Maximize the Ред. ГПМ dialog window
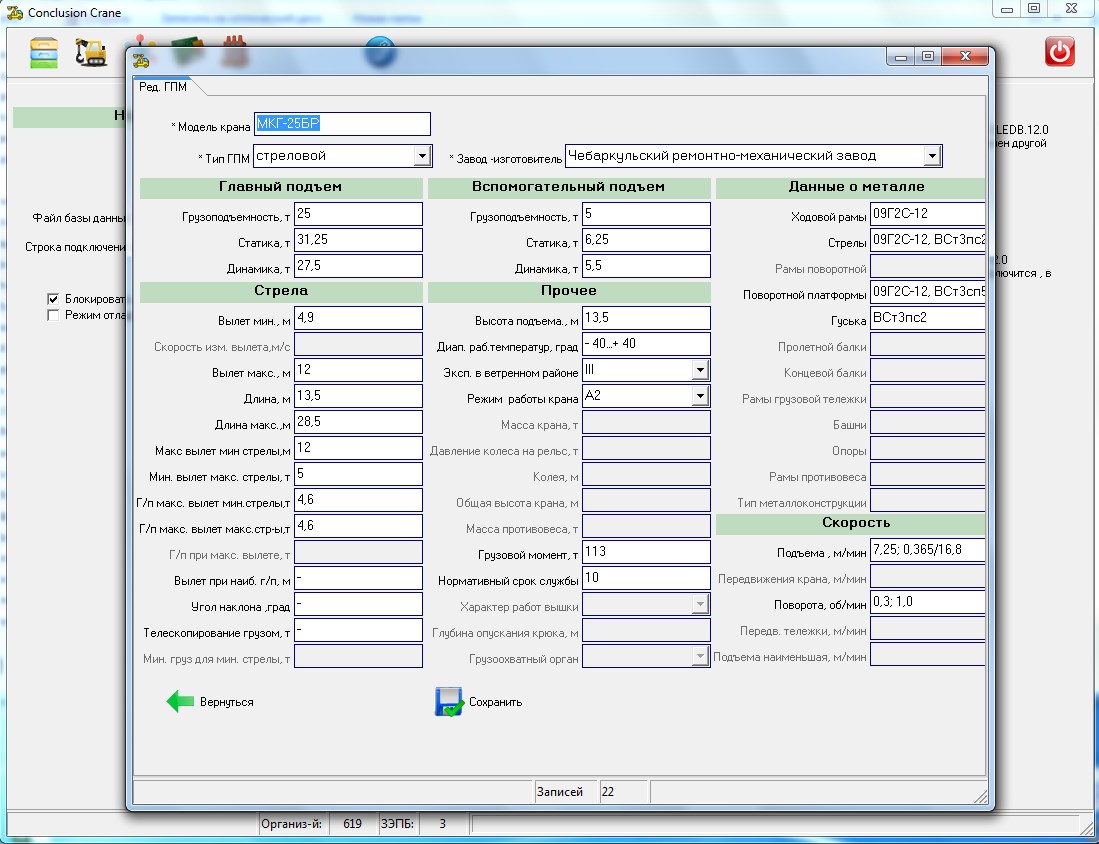 [x=928, y=57]
